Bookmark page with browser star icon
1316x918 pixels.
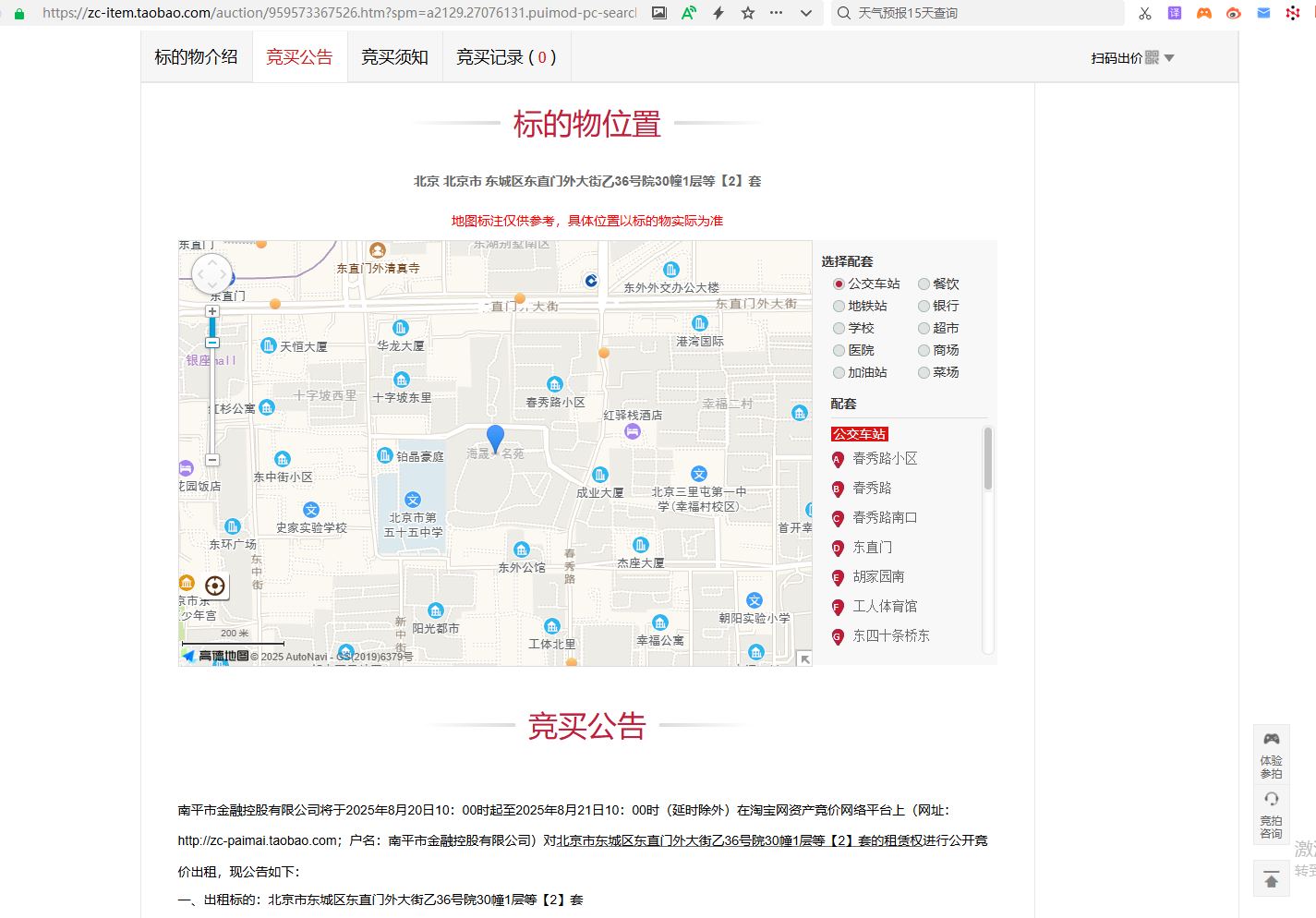[748, 13]
